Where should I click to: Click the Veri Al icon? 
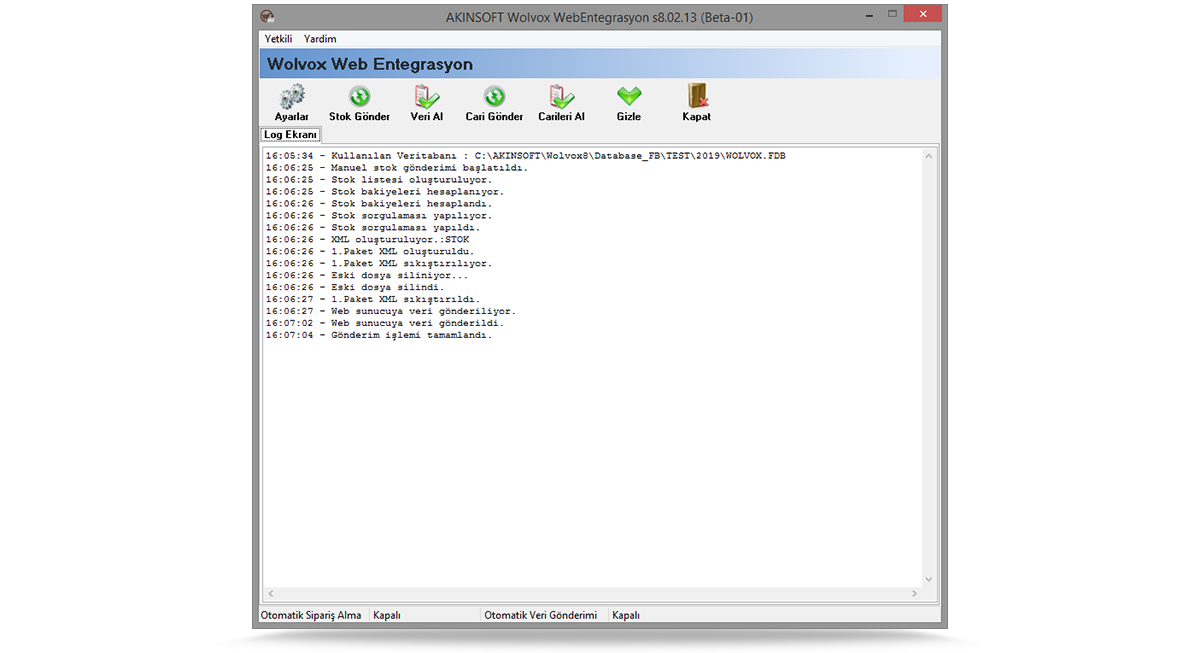[x=426, y=100]
